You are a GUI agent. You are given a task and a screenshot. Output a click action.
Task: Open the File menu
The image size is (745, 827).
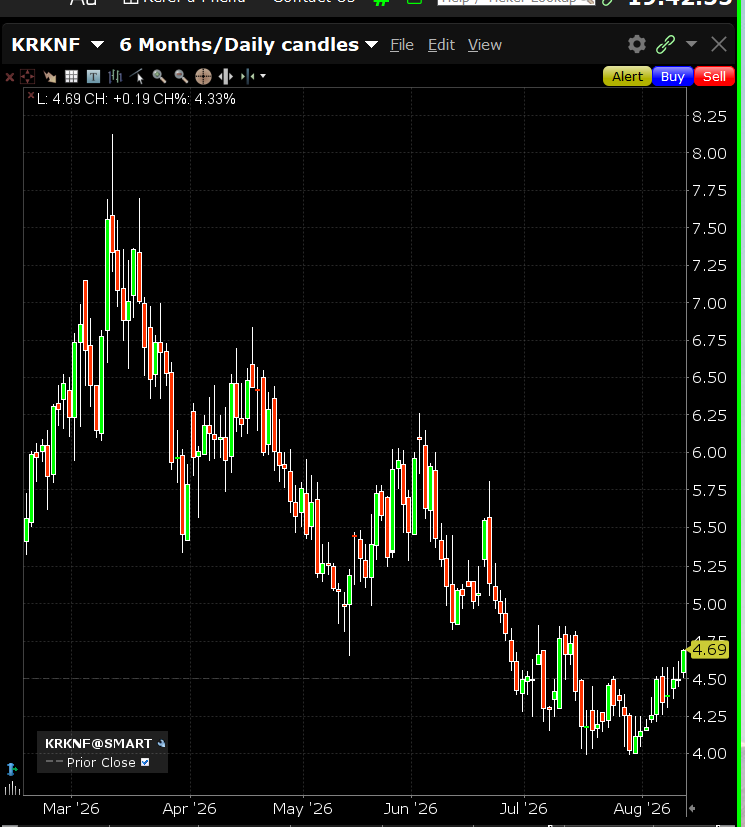pos(402,45)
